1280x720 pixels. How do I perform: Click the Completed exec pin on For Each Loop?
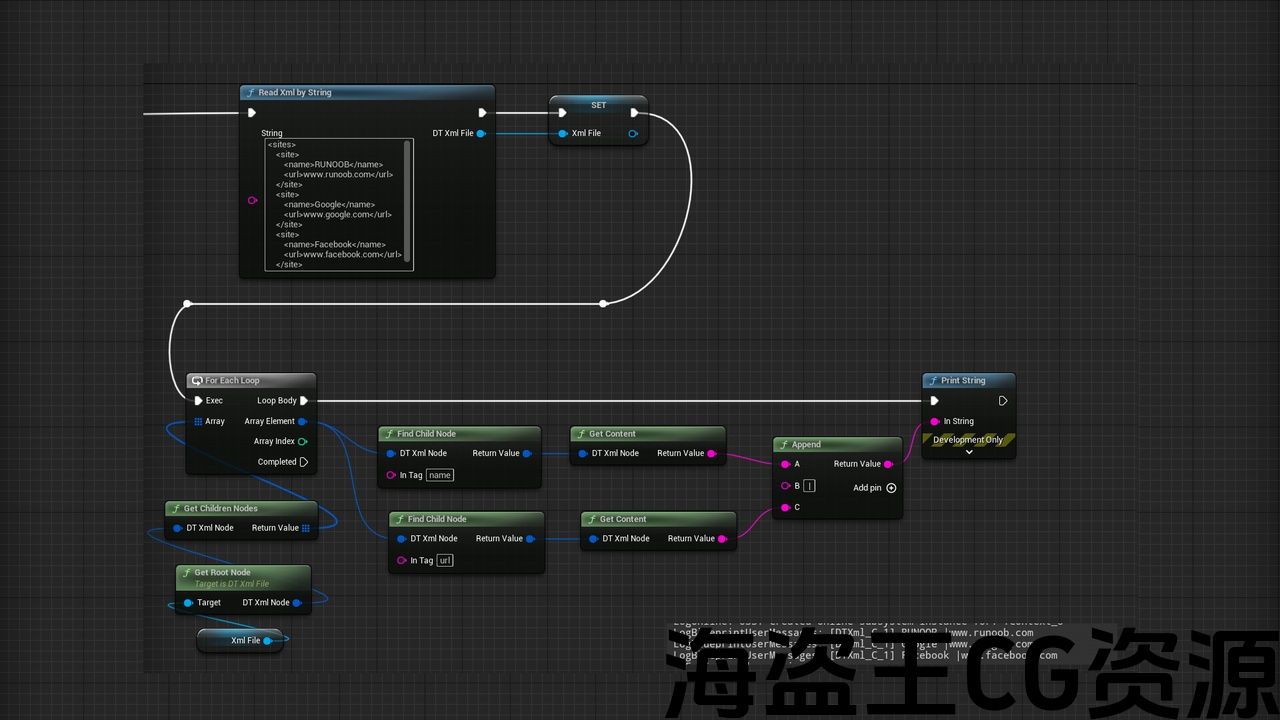click(304, 462)
